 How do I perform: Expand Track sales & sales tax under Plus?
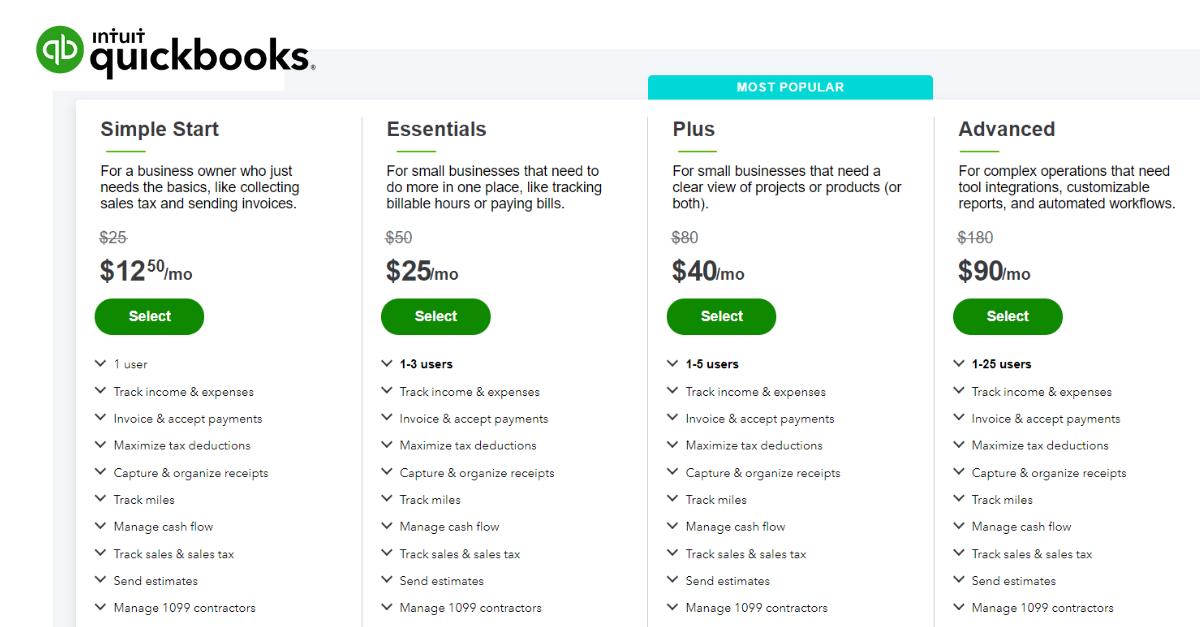coord(745,553)
